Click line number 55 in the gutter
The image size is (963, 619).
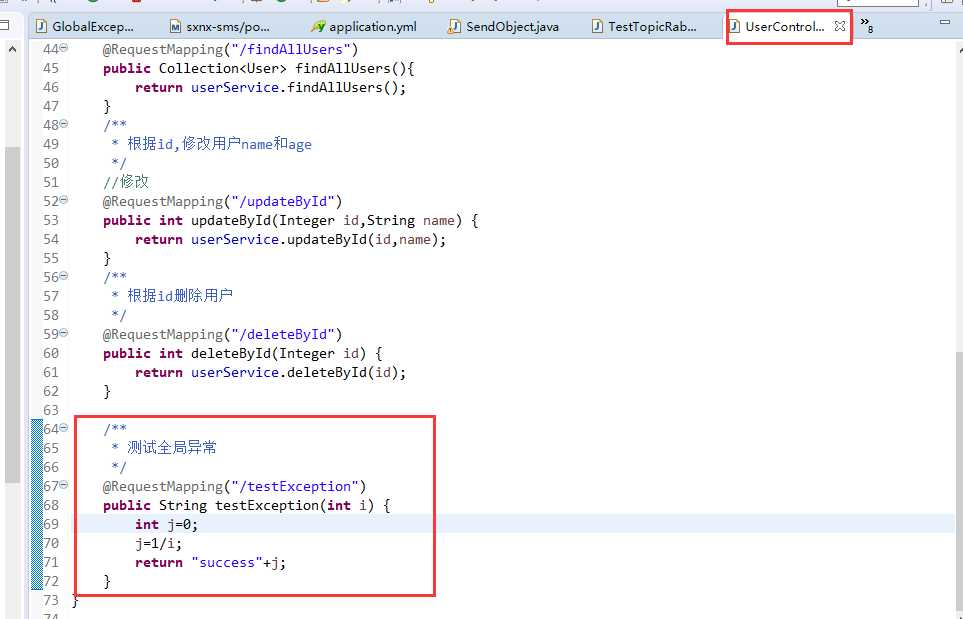point(51,259)
